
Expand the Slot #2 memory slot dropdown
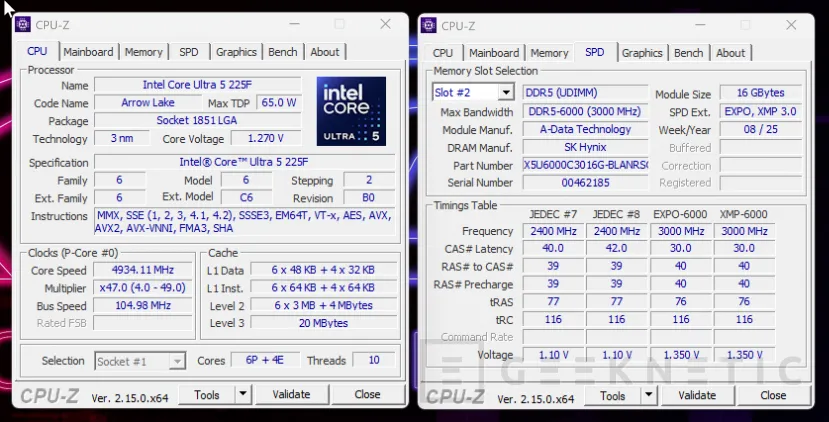coord(506,93)
